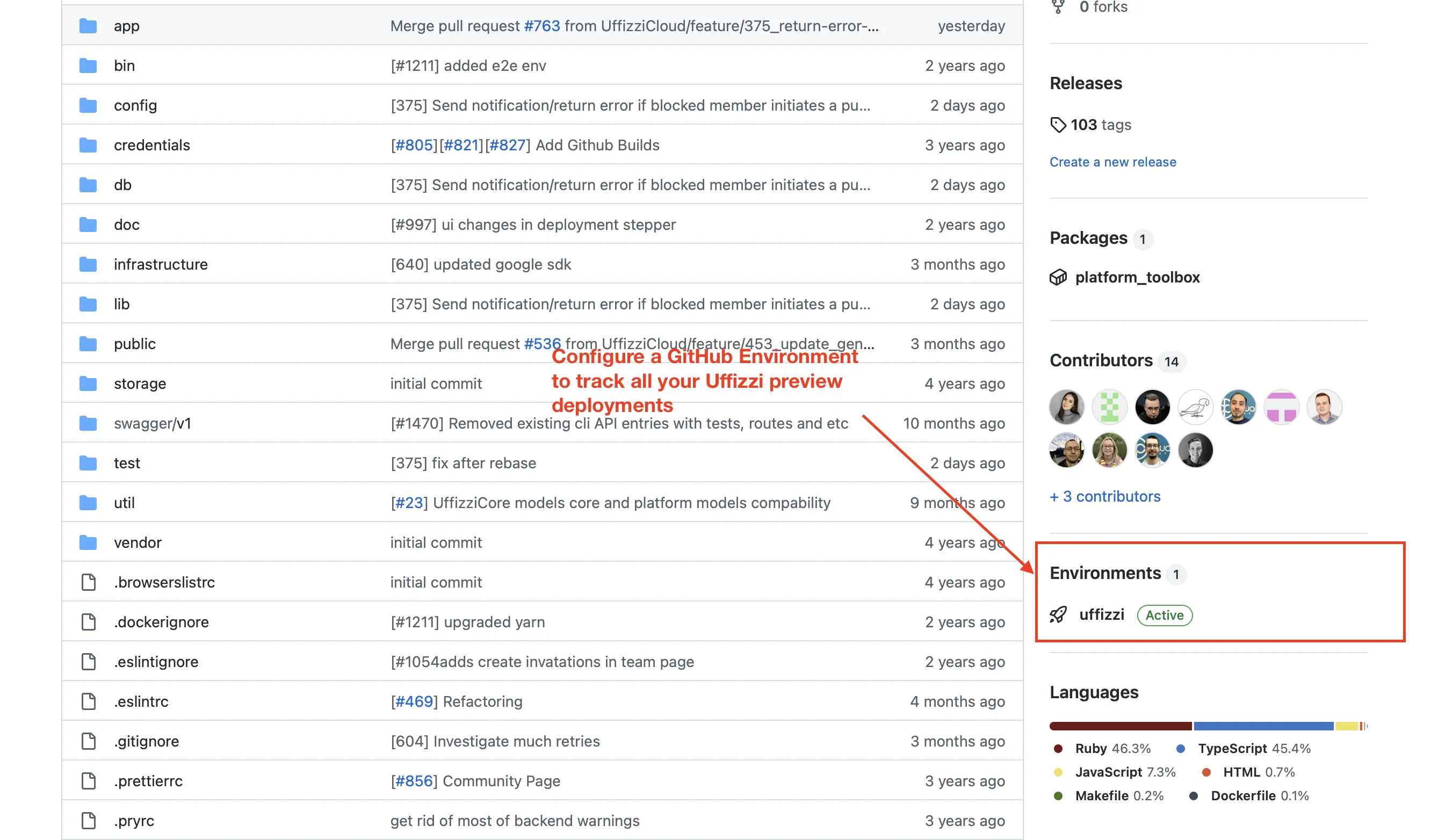Click the rocket icon next to uffizzi
Screen dimensions: 1431x840
[1058, 614]
